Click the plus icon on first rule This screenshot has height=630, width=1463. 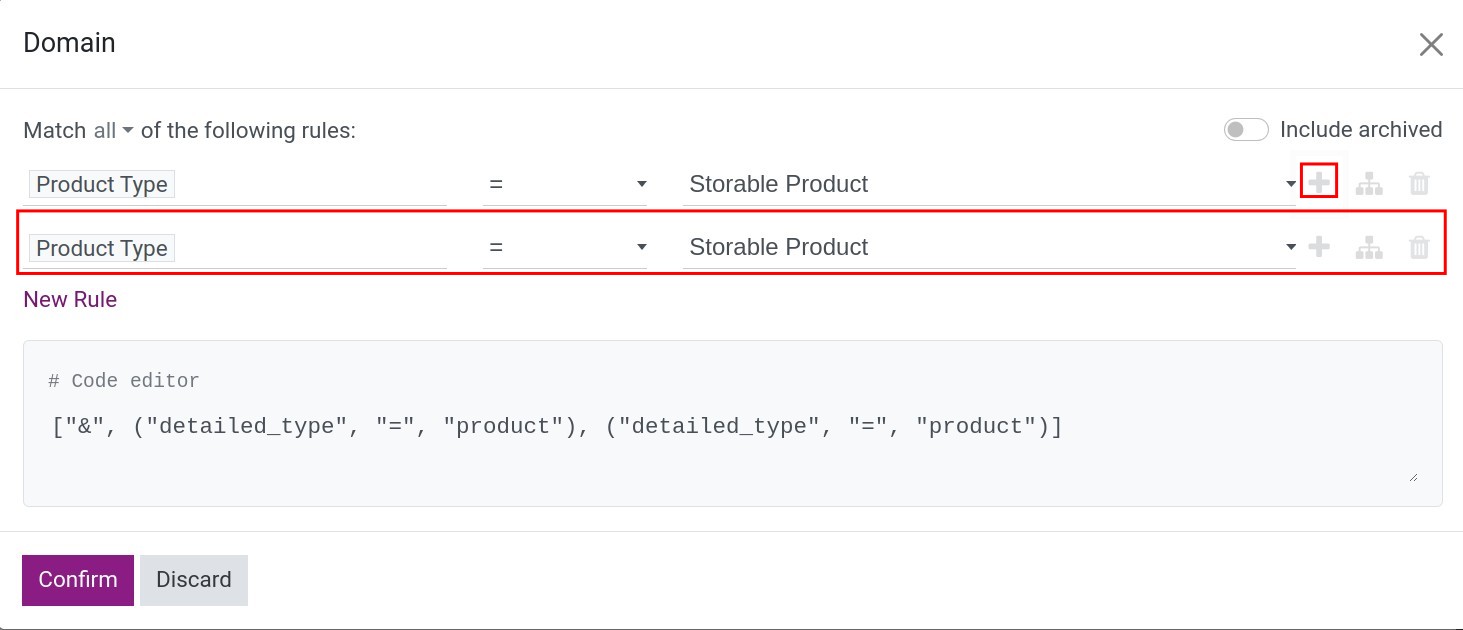(x=1319, y=183)
